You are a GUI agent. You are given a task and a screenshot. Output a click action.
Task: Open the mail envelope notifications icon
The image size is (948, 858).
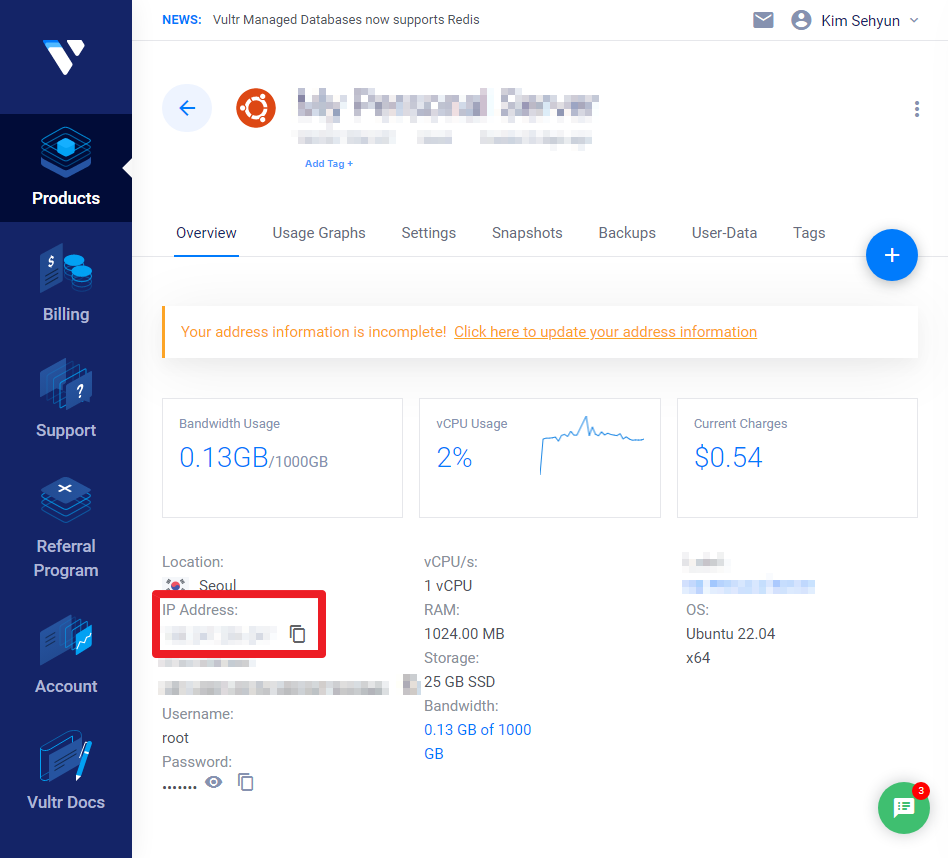pyautogui.click(x=763, y=20)
